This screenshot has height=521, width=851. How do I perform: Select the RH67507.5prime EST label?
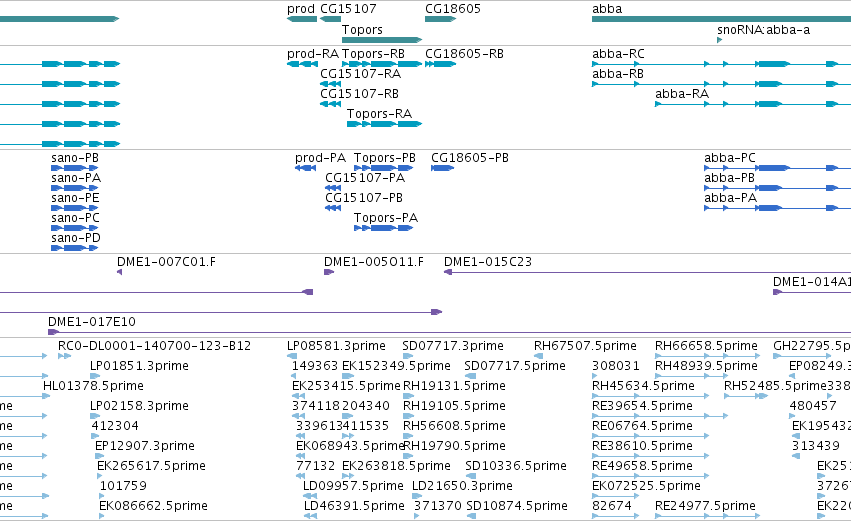(585, 347)
